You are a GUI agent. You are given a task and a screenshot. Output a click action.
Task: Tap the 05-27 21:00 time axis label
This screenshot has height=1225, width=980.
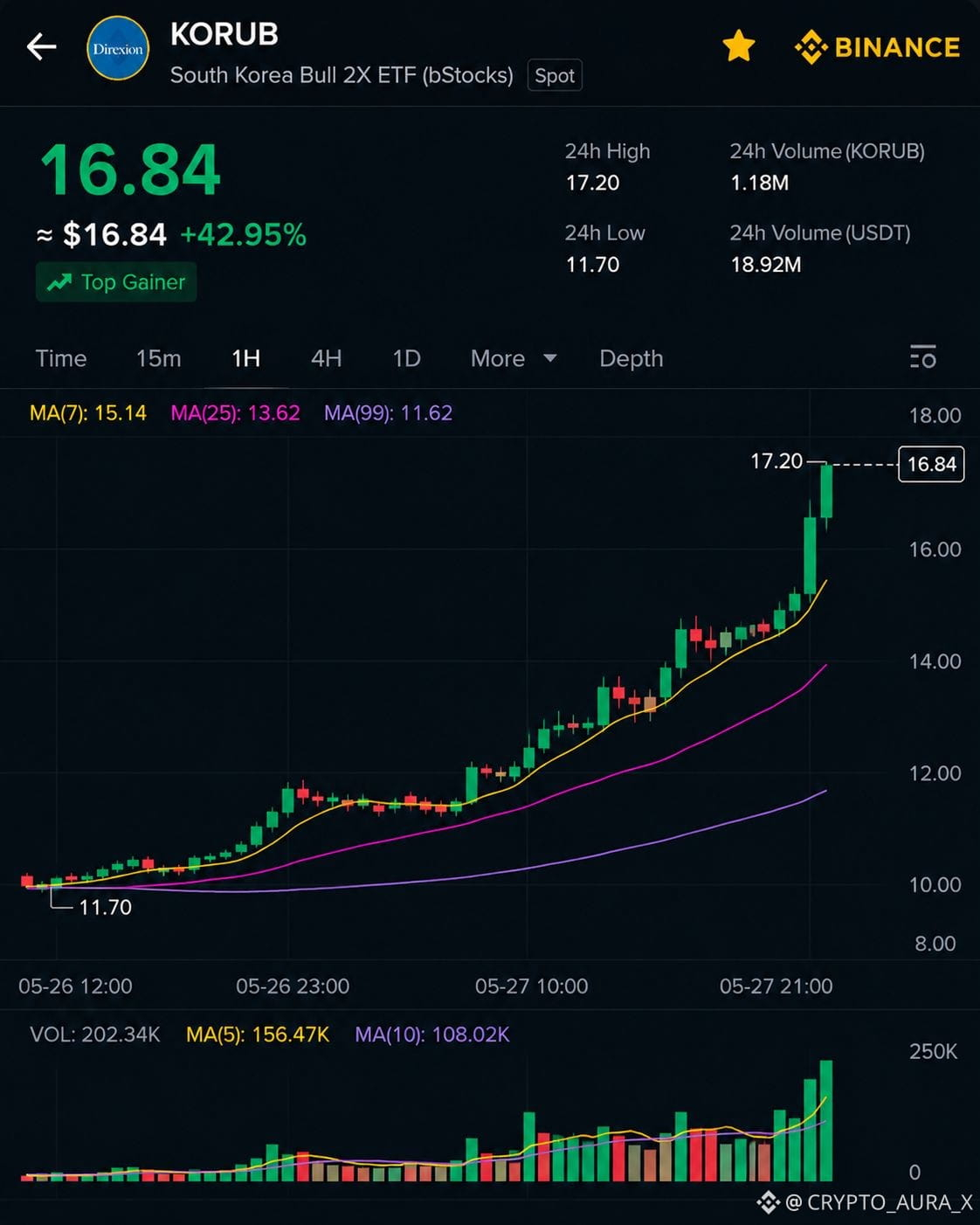point(776,986)
